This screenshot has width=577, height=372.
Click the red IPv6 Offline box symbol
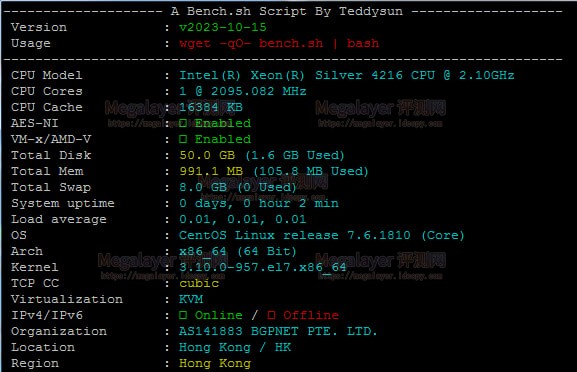[271, 315]
